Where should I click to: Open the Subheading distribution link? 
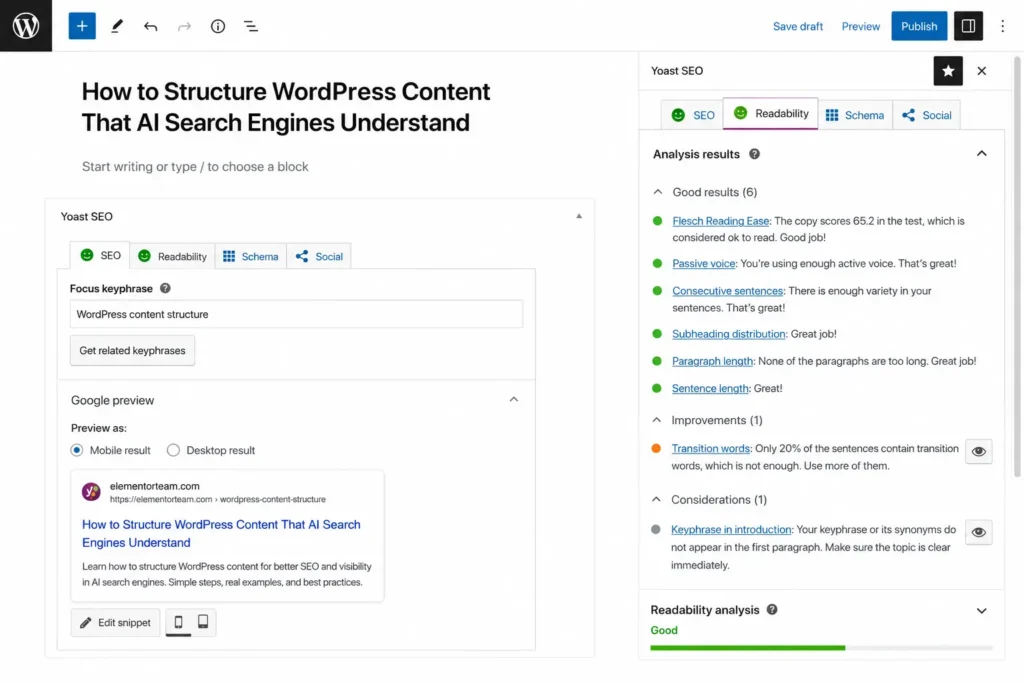coord(728,334)
